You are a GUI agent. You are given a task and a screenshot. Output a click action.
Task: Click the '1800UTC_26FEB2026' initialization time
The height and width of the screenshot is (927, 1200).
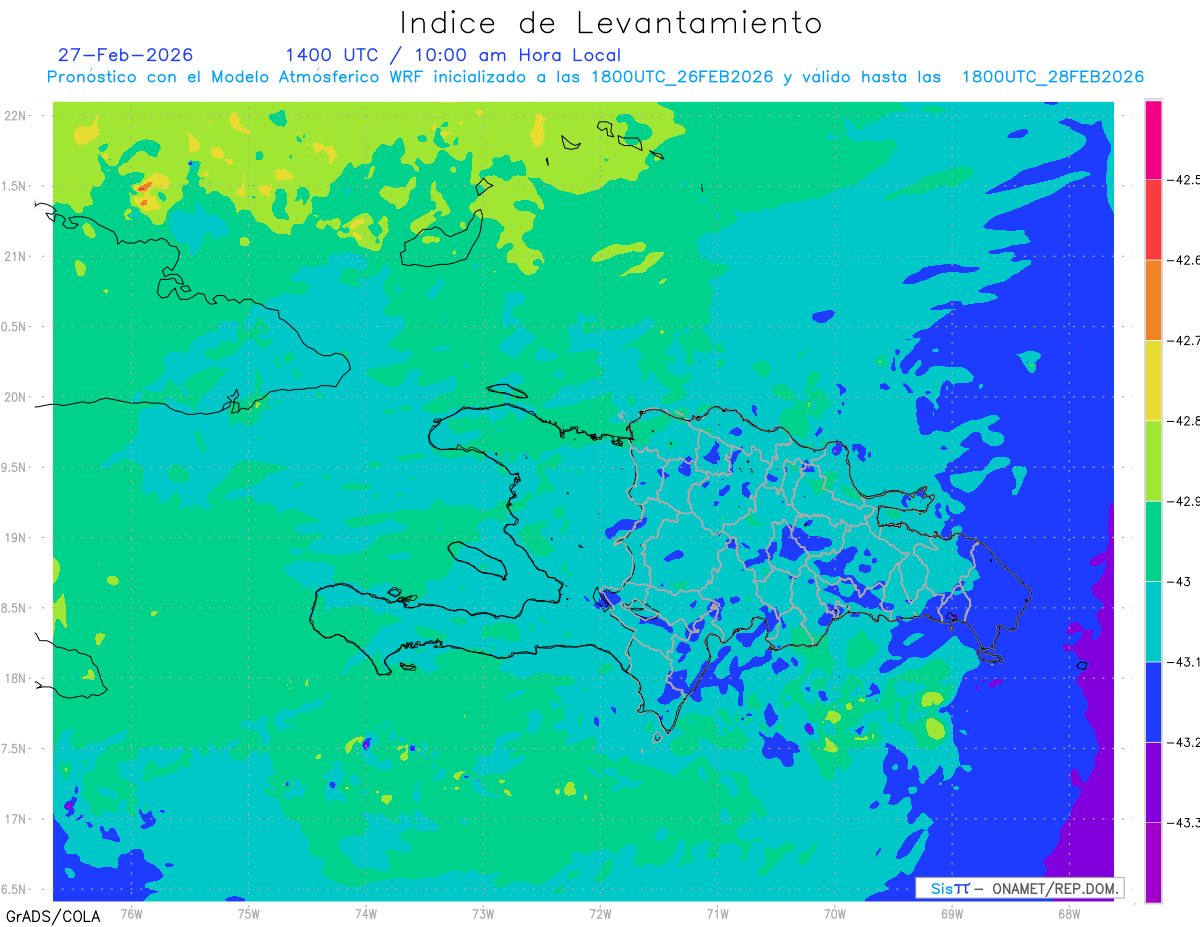click(682, 77)
